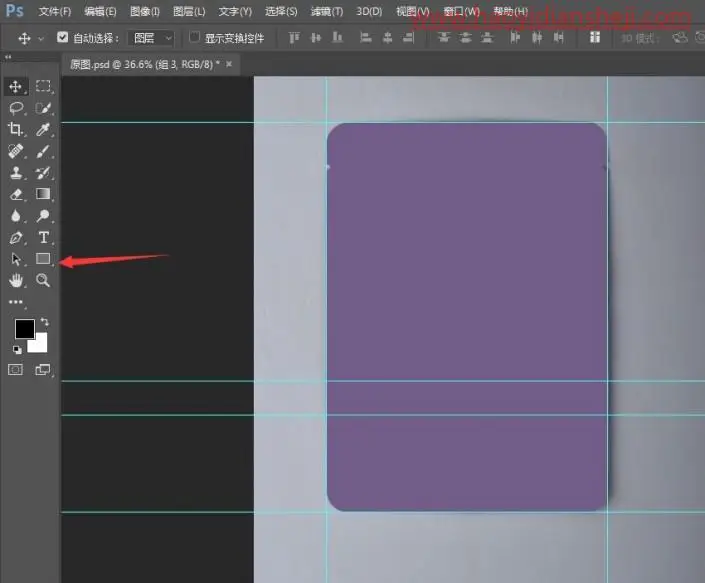Select the Rectangle shape tool
This screenshot has height=583, width=705.
(x=43, y=258)
